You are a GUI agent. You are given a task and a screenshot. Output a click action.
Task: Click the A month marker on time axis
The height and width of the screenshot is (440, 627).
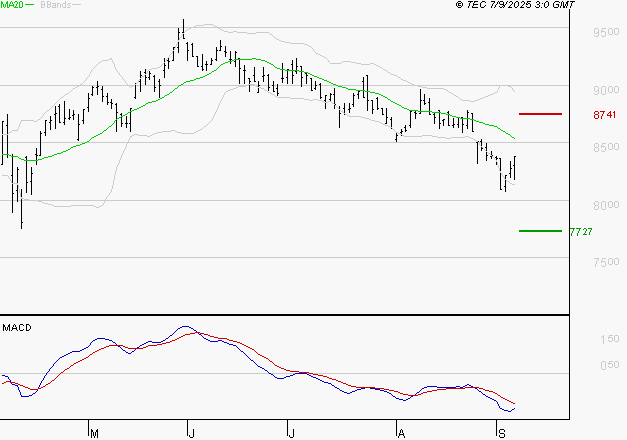pyautogui.click(x=401, y=434)
